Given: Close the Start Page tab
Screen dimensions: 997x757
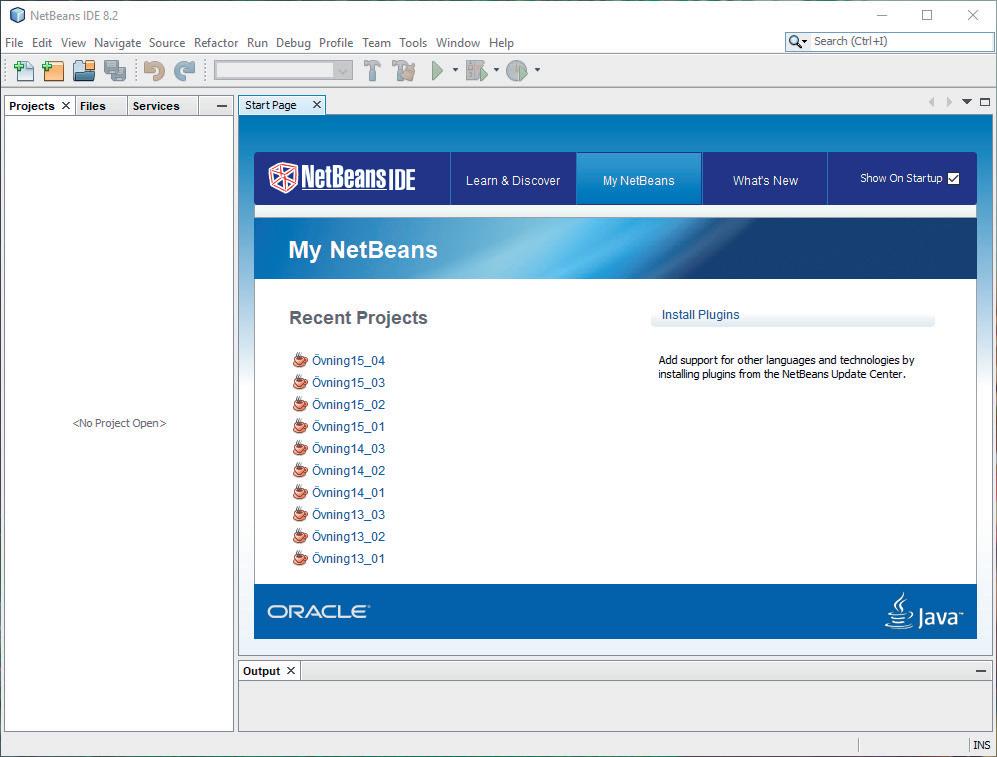Looking at the screenshot, I should pyautogui.click(x=317, y=105).
